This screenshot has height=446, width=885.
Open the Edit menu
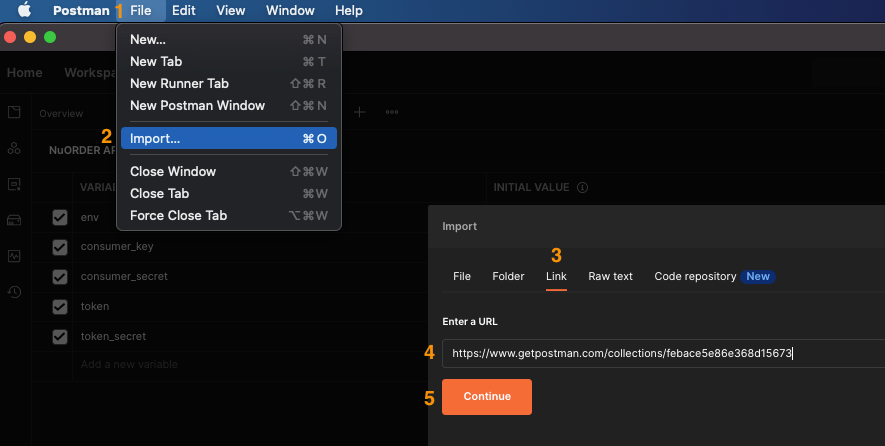click(184, 10)
